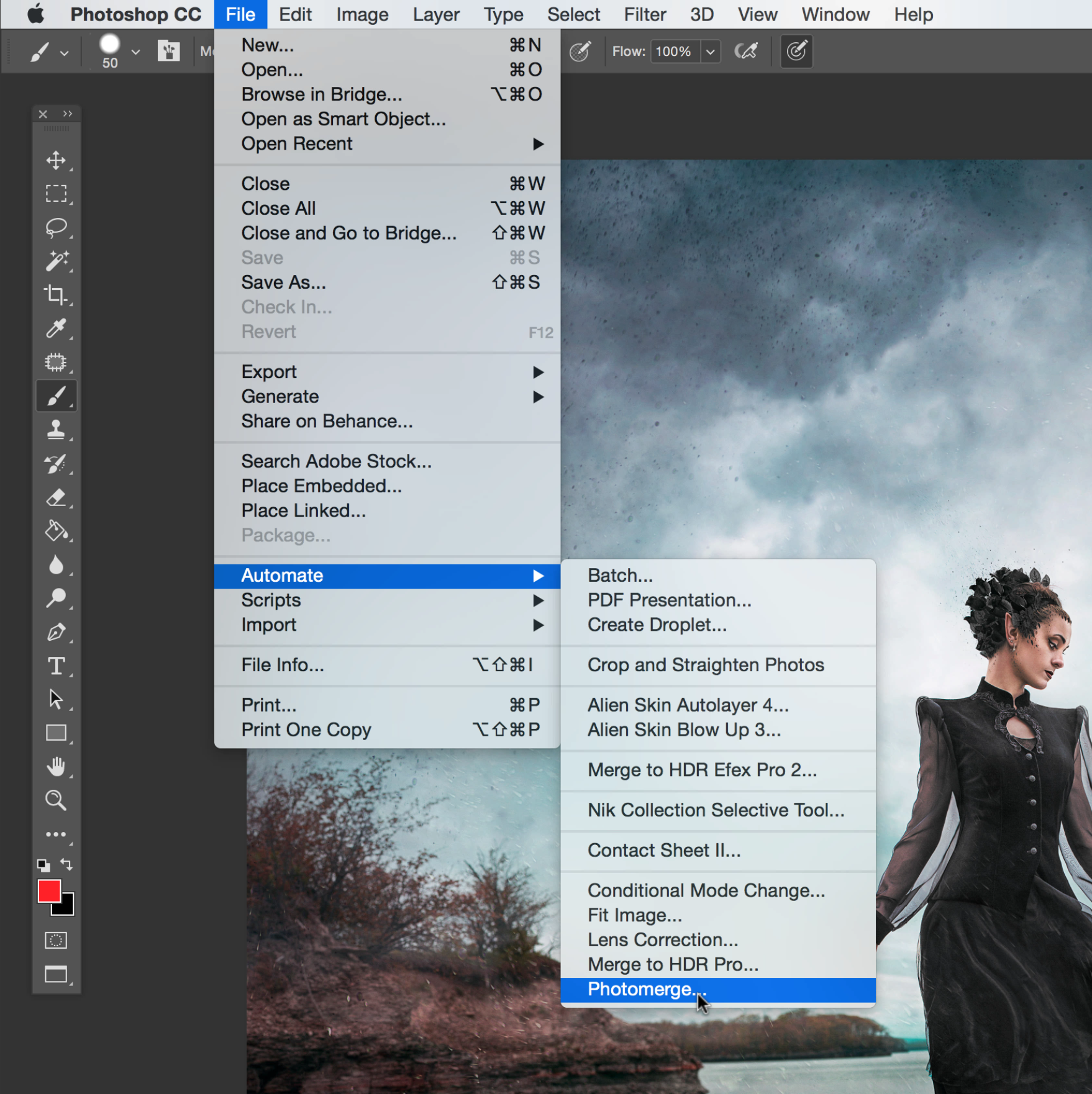Open the Layer menu
This screenshot has width=1092, height=1094.
point(436,14)
